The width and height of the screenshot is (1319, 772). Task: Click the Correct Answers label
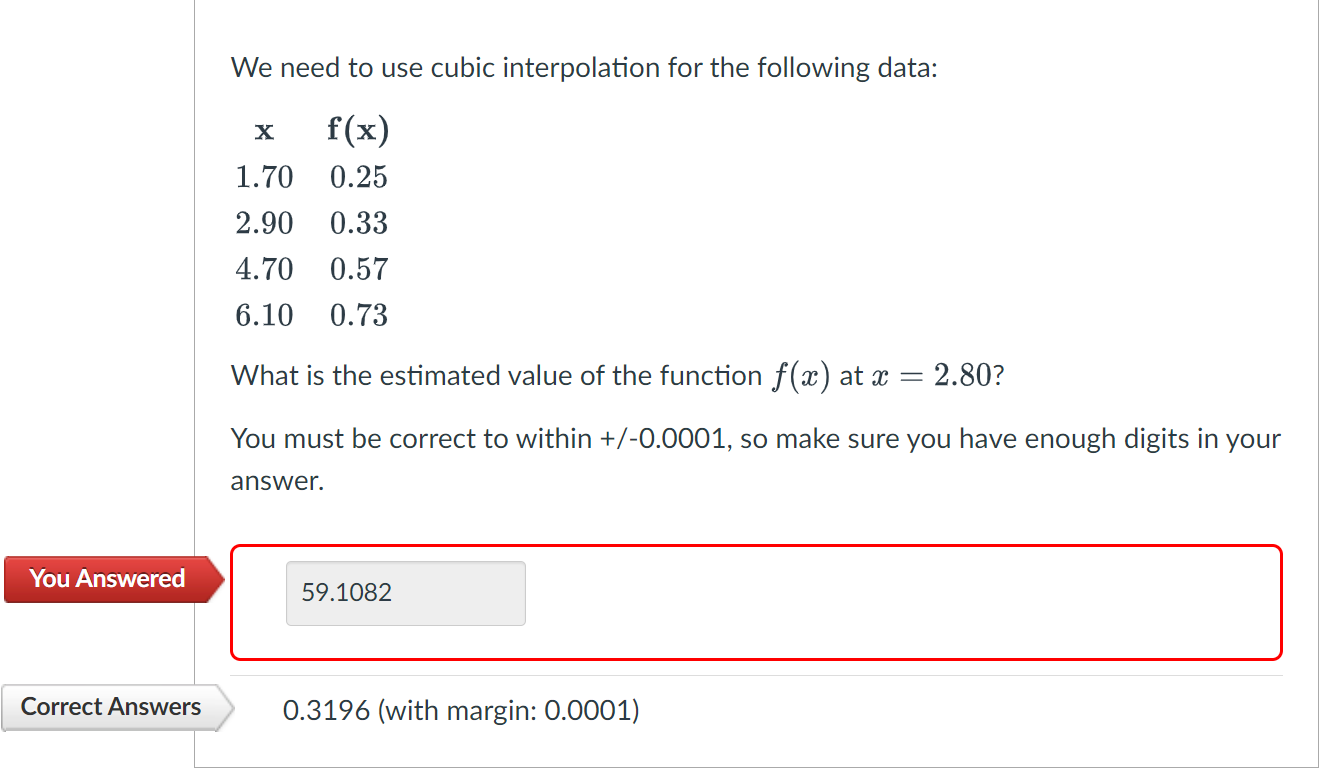coord(114,707)
